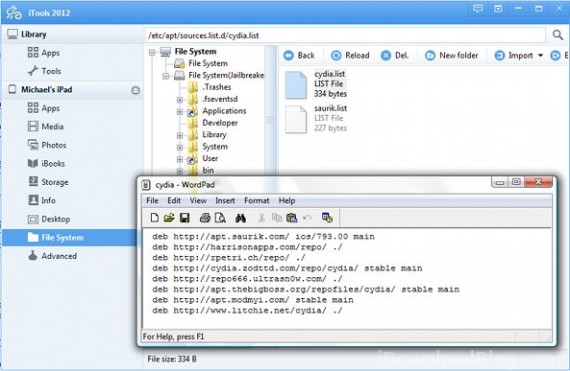Save the cydia document in WordPad
The image size is (570, 371).
185,218
